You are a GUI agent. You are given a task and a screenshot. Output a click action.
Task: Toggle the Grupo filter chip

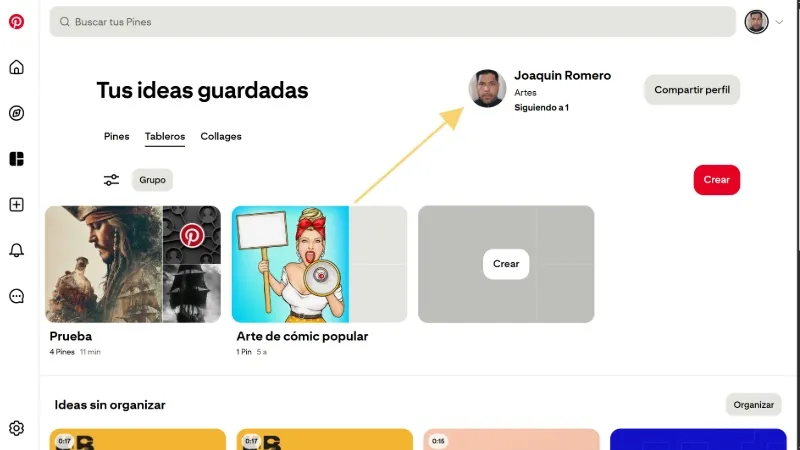click(x=152, y=180)
